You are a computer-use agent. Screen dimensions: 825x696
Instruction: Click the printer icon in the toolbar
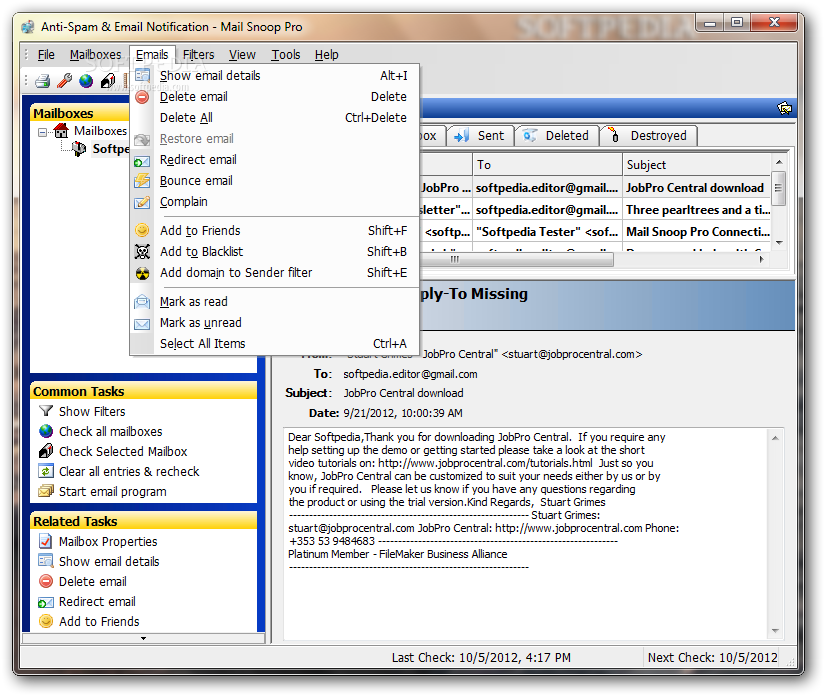(x=42, y=81)
